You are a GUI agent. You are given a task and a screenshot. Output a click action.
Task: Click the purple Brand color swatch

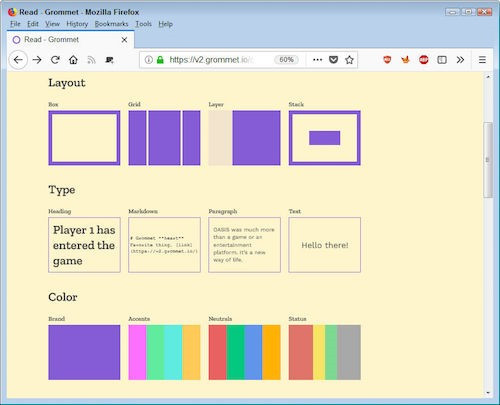84,352
